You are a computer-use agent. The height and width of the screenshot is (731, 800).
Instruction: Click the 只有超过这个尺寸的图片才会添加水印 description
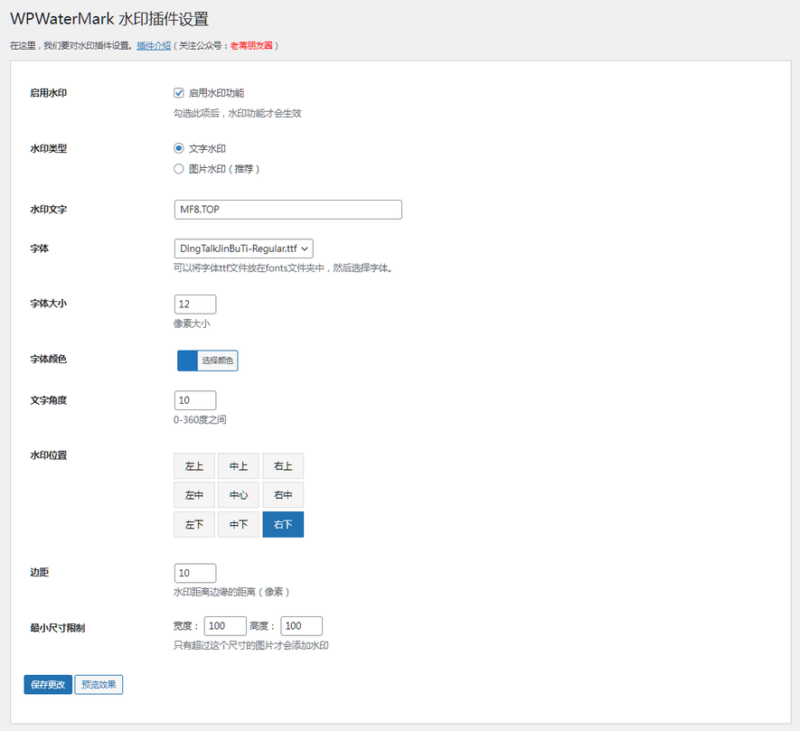click(251, 645)
